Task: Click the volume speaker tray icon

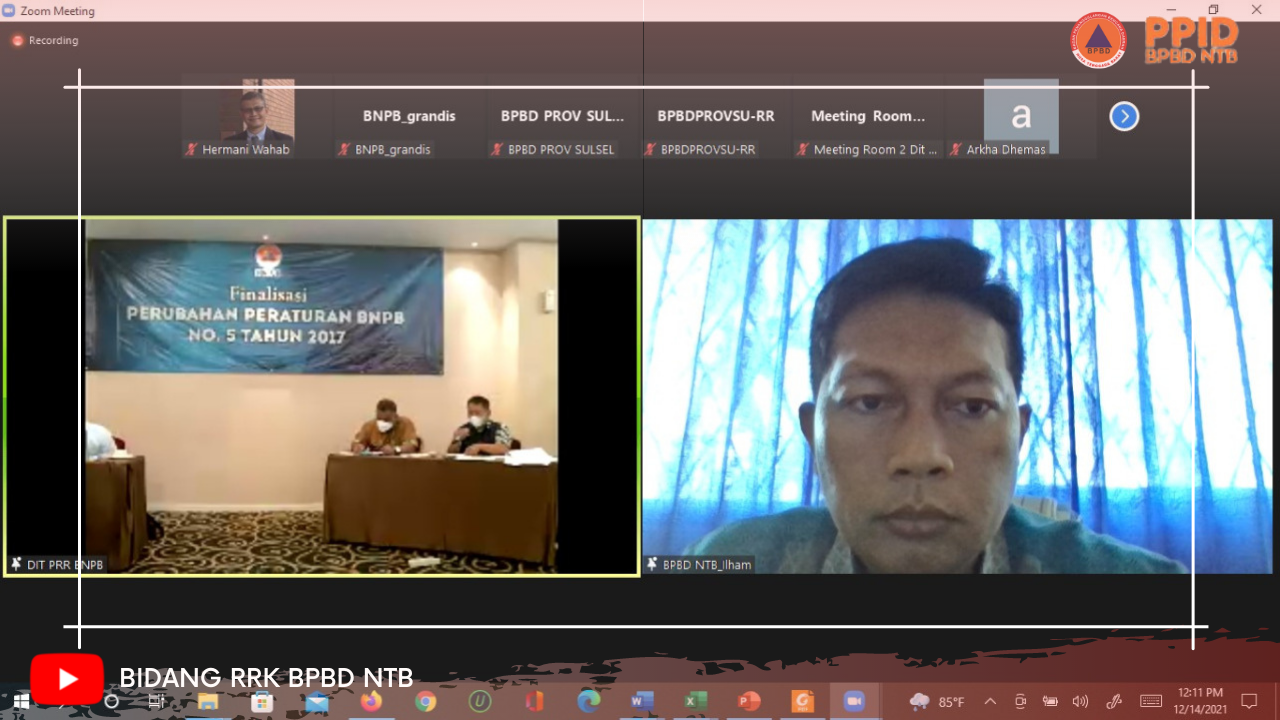Action: pos(1080,702)
